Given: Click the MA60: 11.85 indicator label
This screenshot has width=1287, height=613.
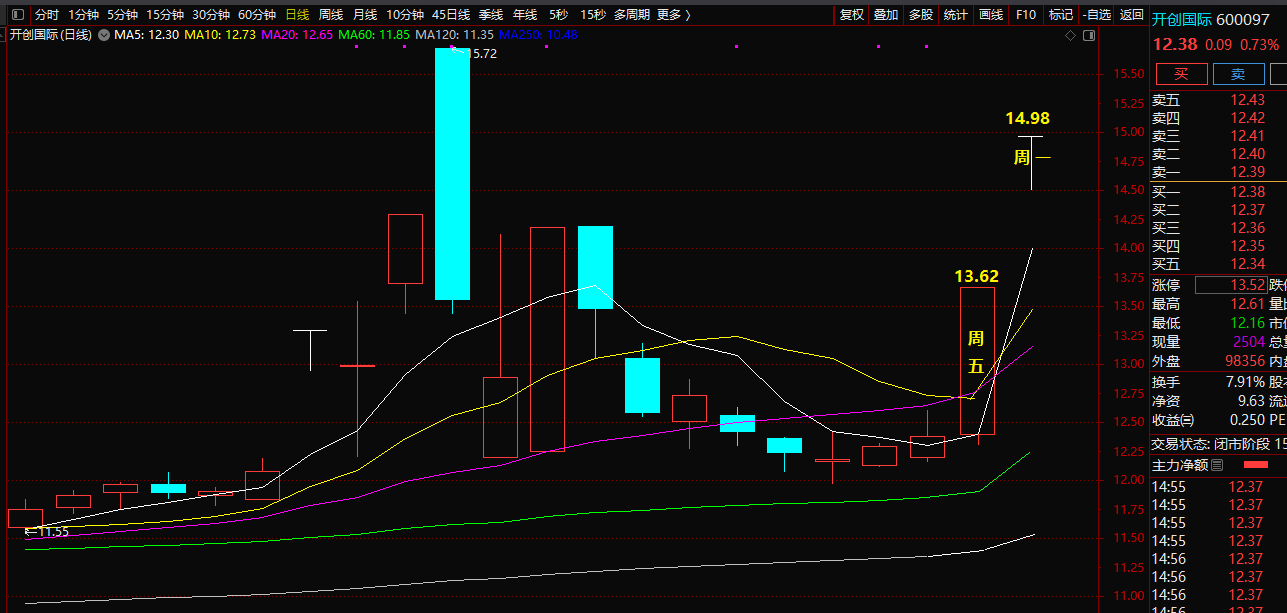Looking at the screenshot, I should 374,35.
